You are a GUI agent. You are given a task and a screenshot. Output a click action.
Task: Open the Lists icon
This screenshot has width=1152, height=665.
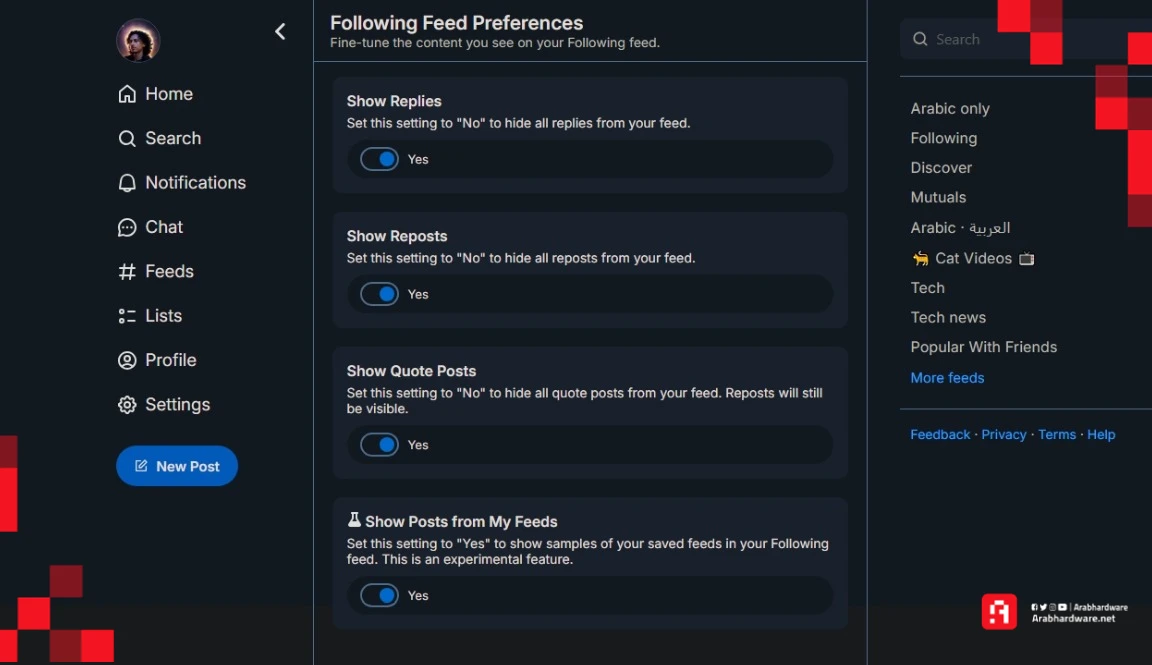[x=127, y=316]
